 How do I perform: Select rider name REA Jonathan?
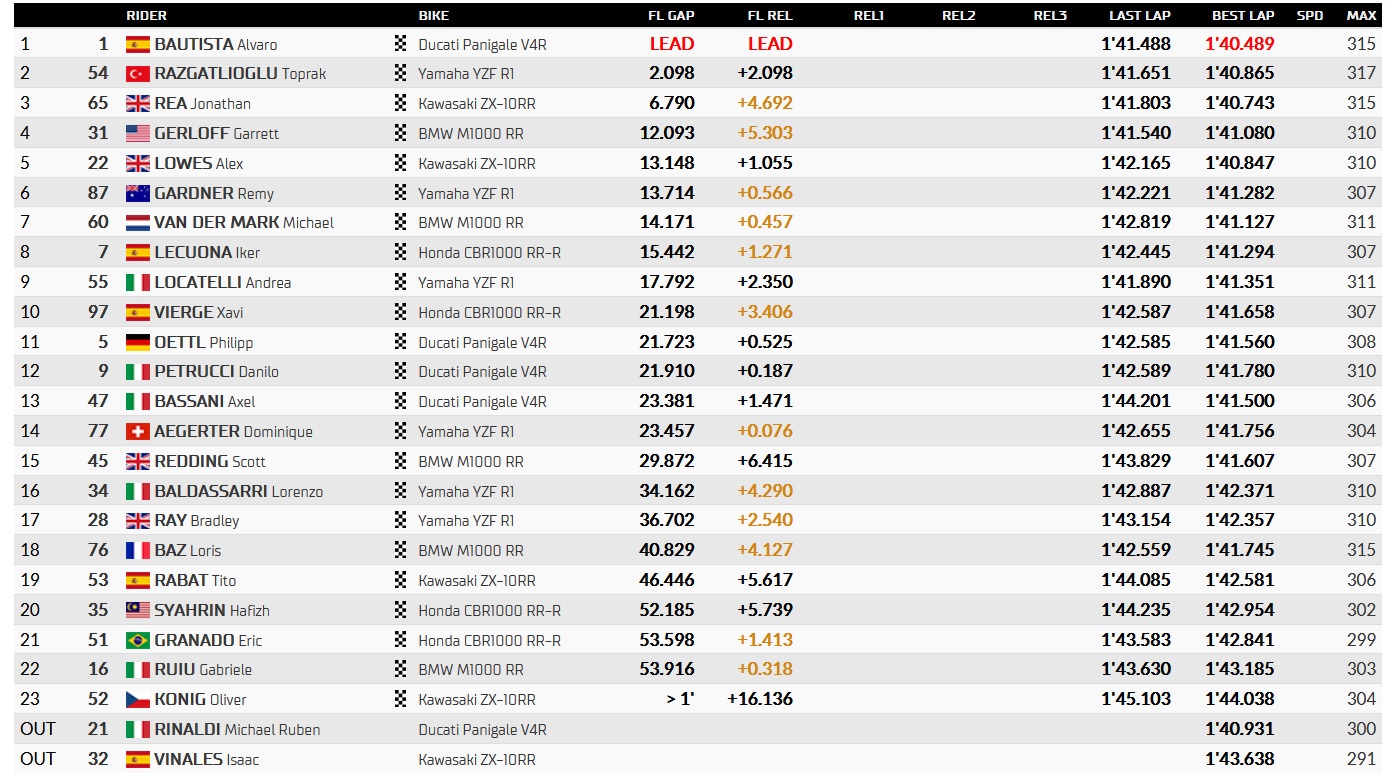click(202, 104)
